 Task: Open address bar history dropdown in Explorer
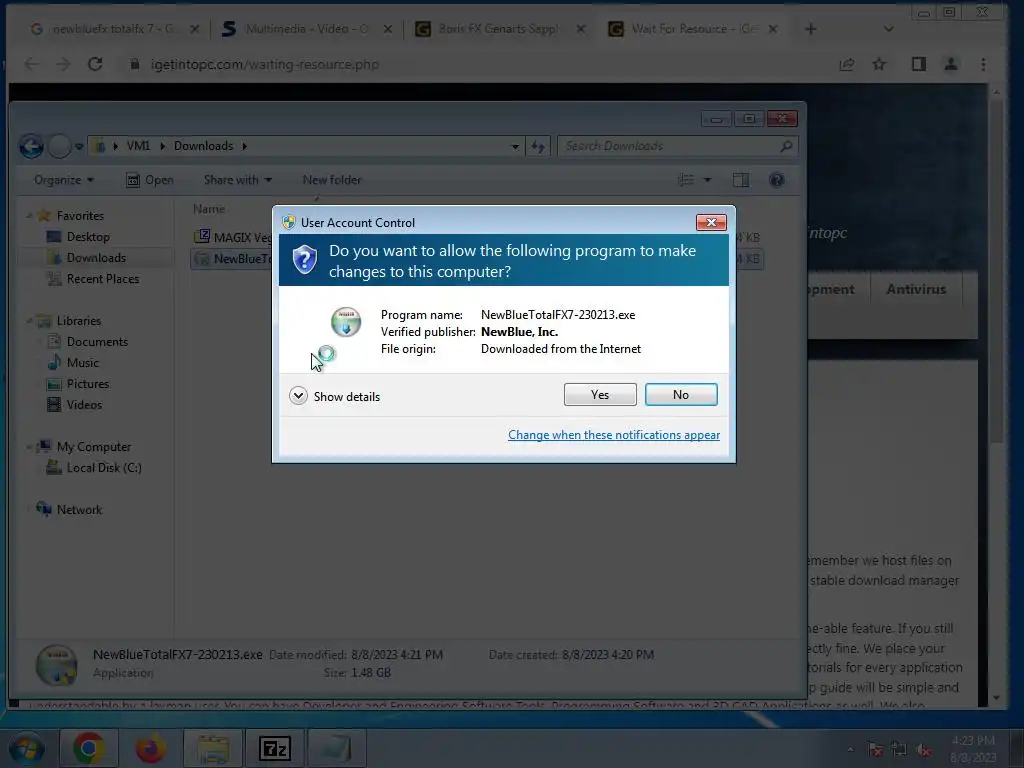pos(515,146)
